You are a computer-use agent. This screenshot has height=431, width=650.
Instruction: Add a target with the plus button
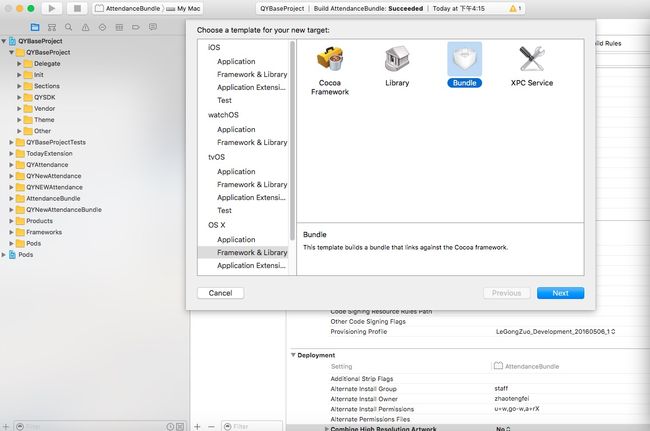tap(197, 426)
